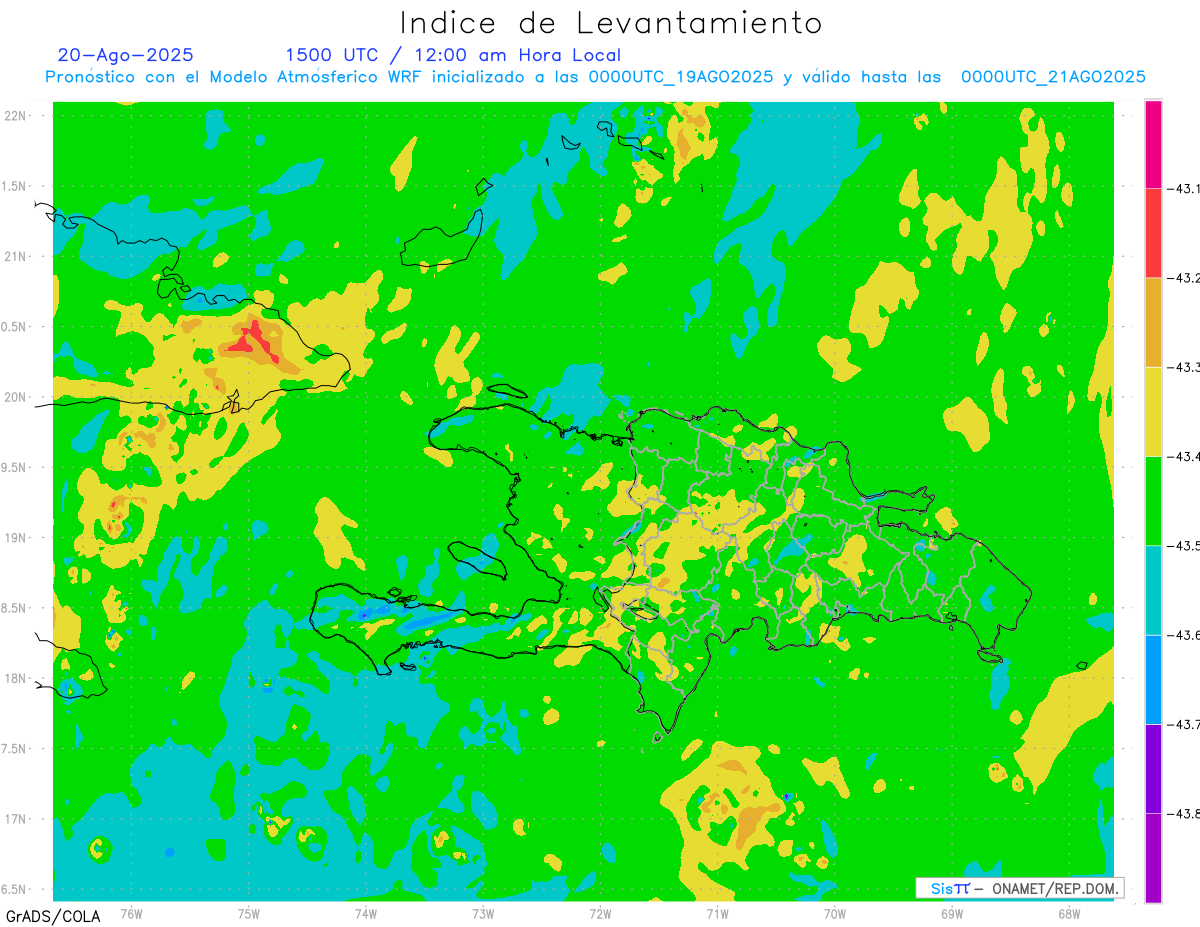
Task: Click the 21N latitude label
Action: tap(16, 256)
